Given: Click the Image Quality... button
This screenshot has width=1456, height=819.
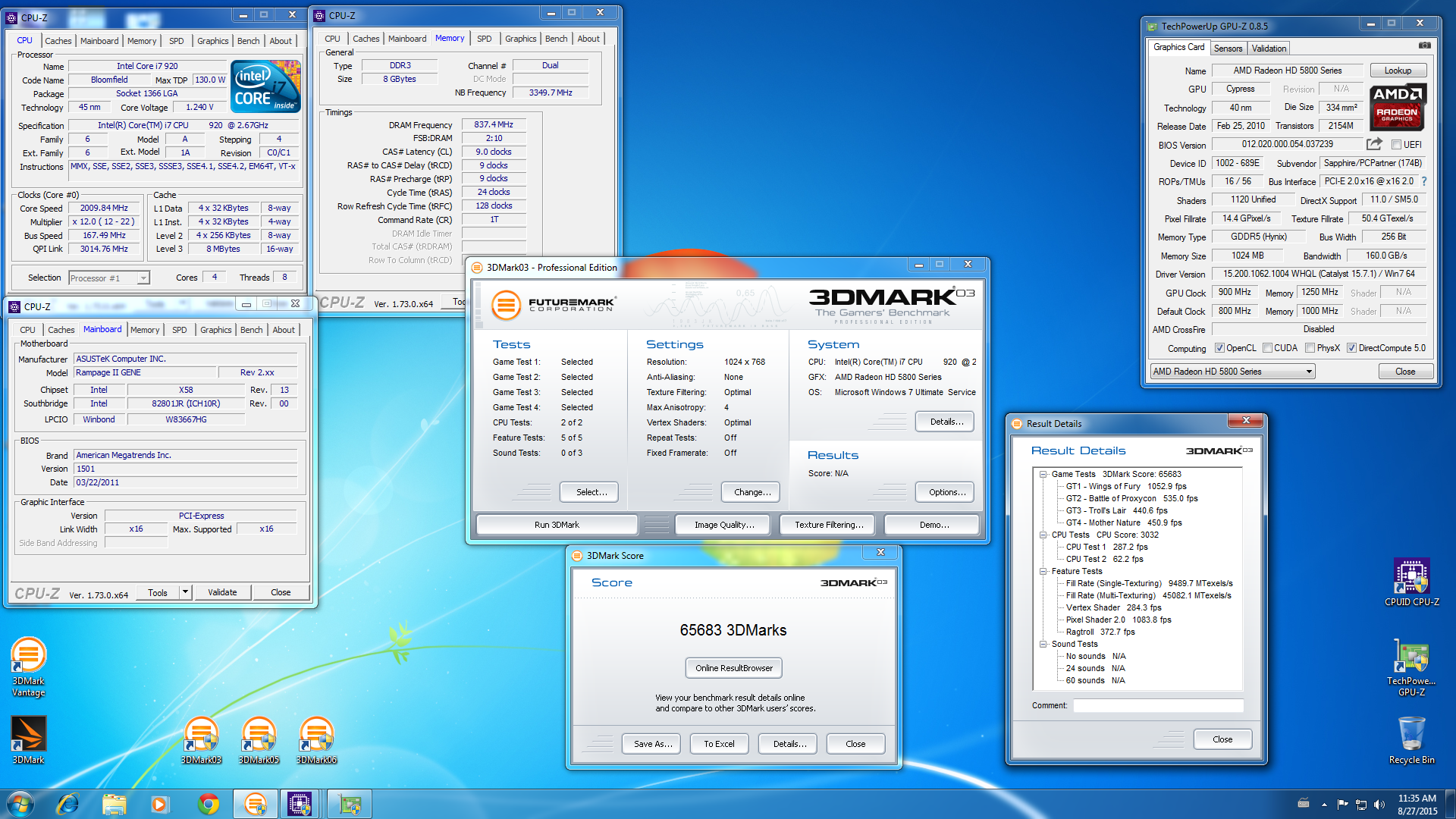Looking at the screenshot, I should click(x=724, y=525).
